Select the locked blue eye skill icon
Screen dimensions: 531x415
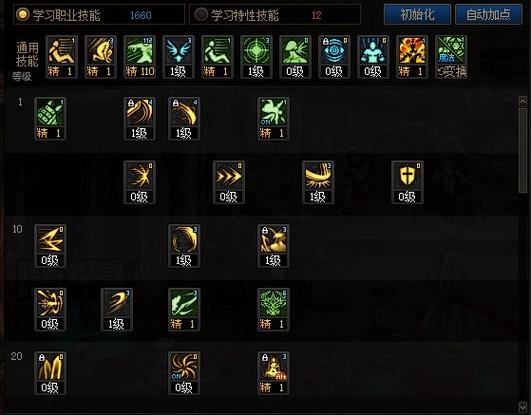click(x=334, y=57)
